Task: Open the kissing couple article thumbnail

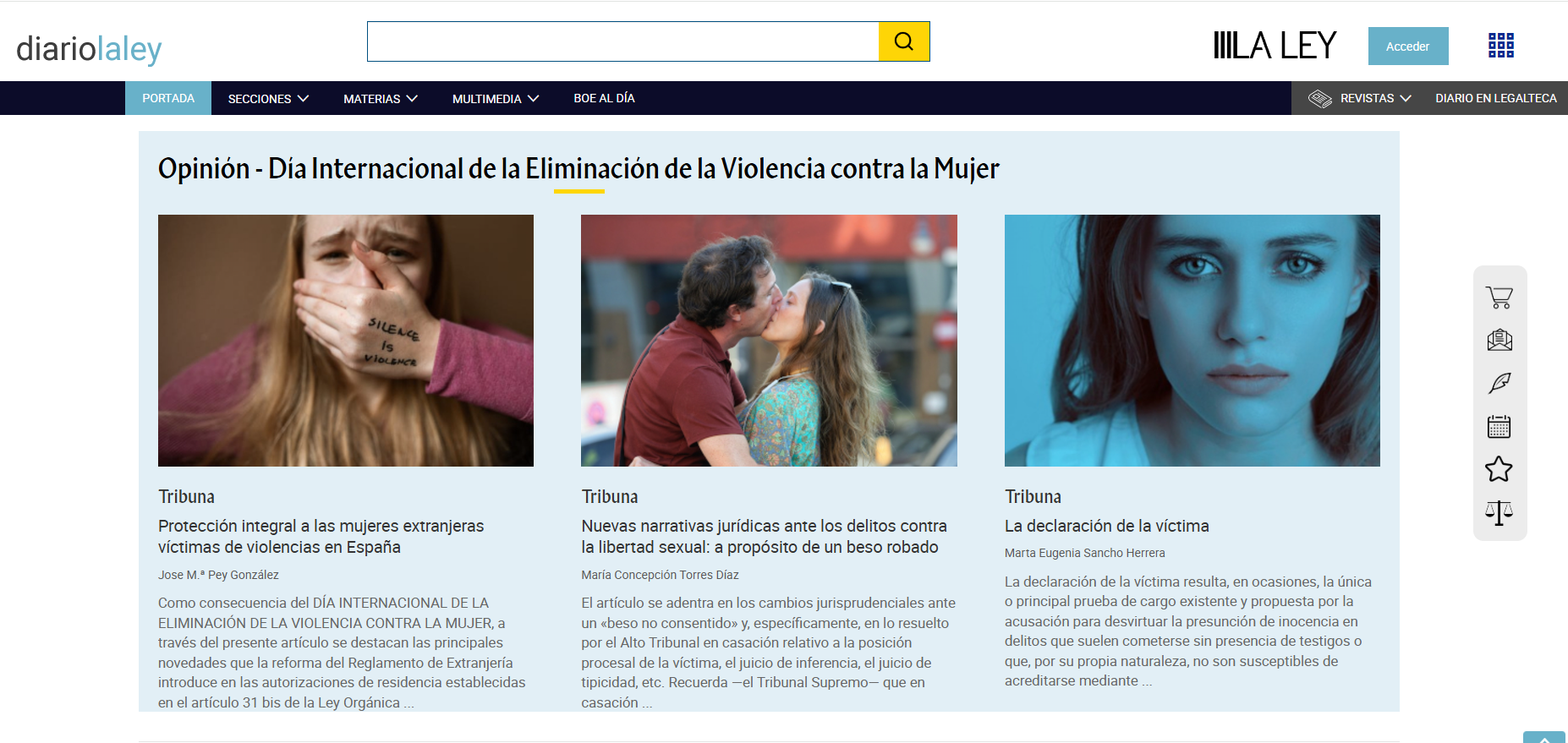Action: click(769, 340)
